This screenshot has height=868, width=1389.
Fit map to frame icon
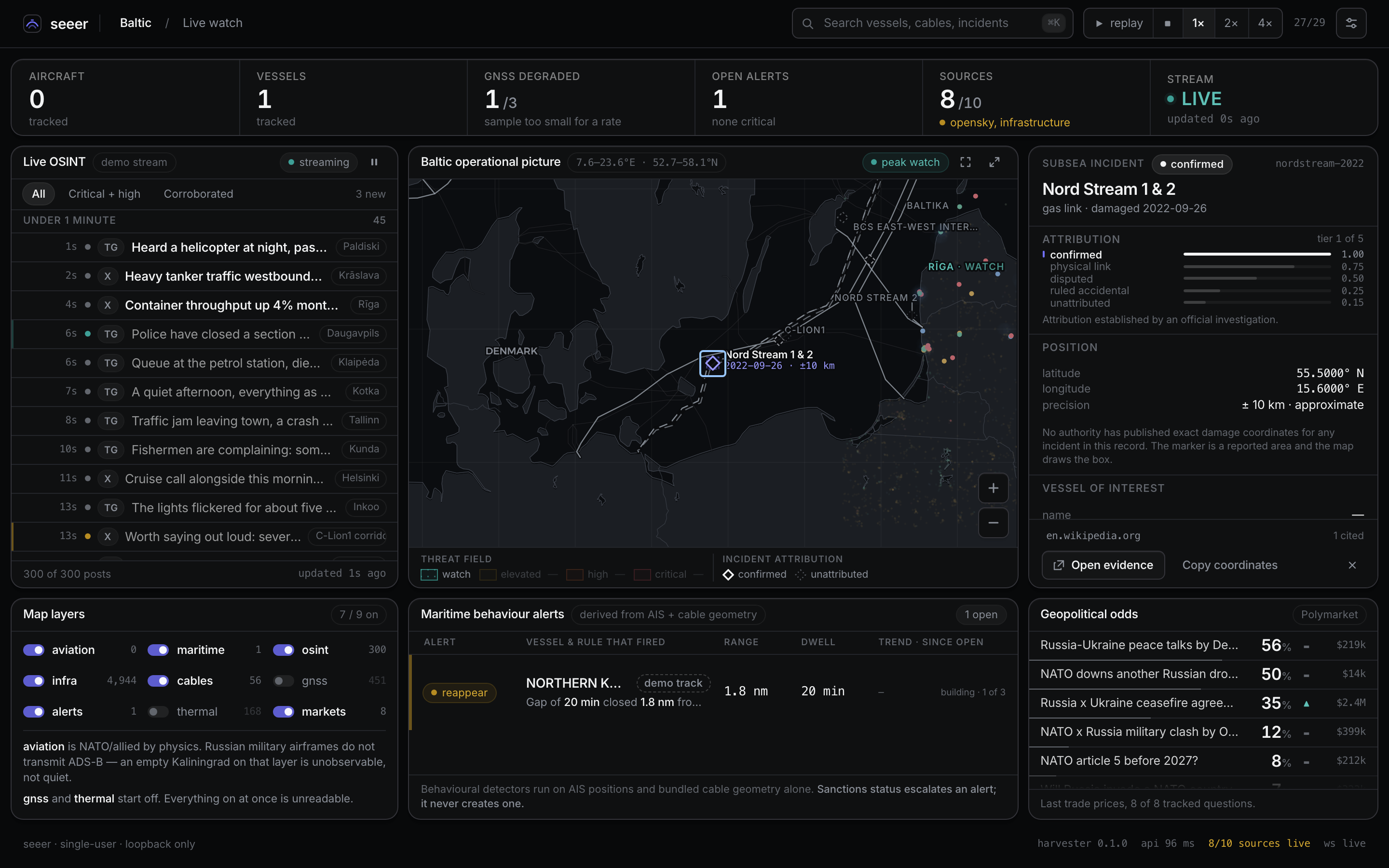pyautogui.click(x=966, y=163)
